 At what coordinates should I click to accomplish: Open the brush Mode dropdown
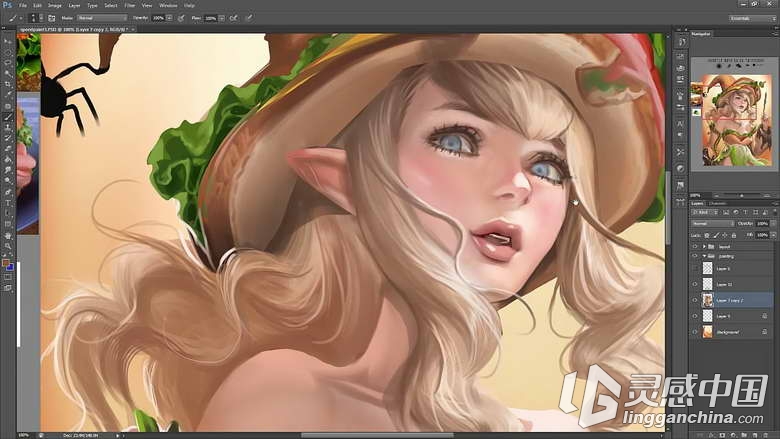coord(102,18)
